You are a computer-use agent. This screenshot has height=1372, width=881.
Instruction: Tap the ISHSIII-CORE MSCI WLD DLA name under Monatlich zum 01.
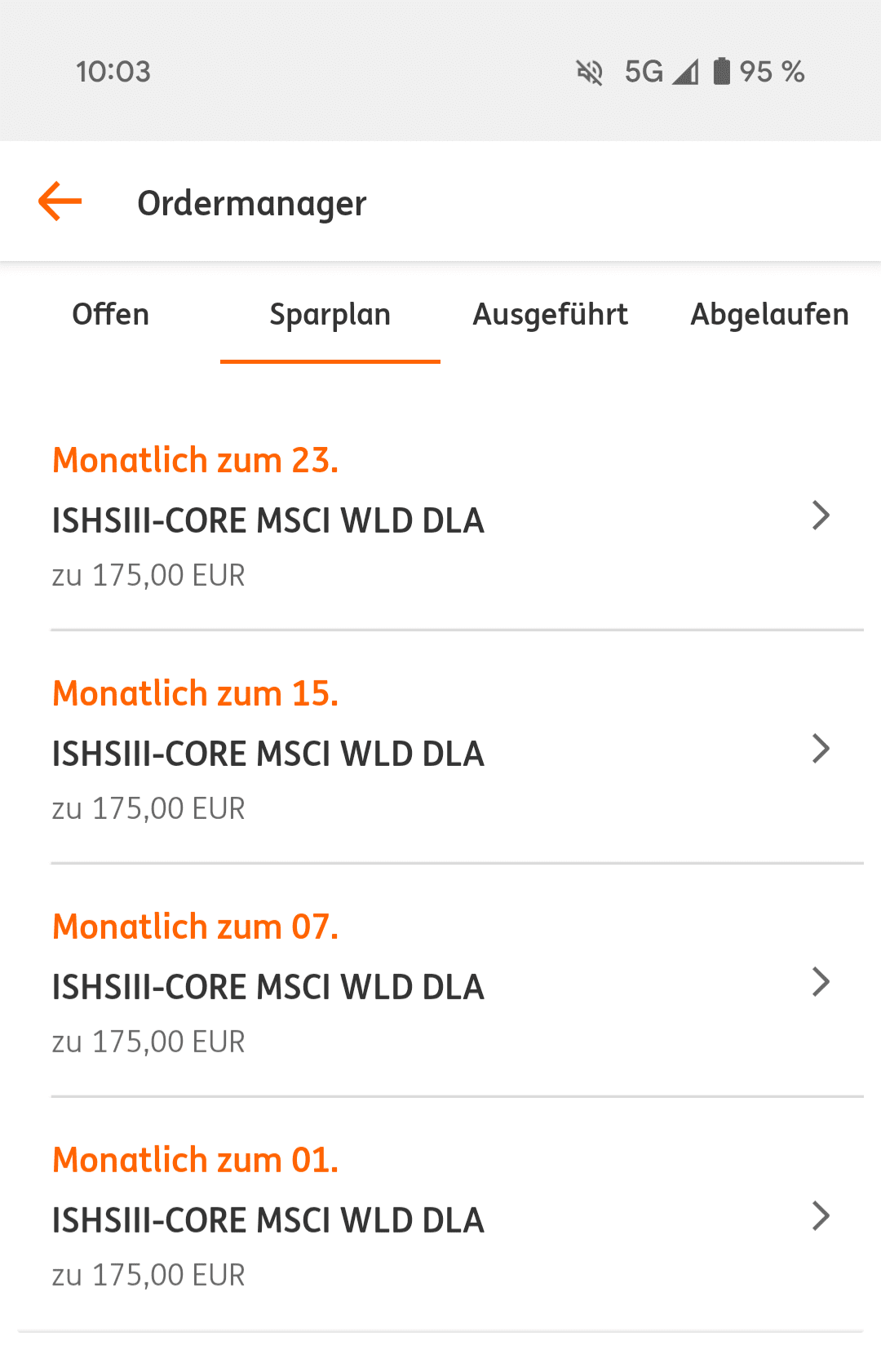click(268, 1220)
